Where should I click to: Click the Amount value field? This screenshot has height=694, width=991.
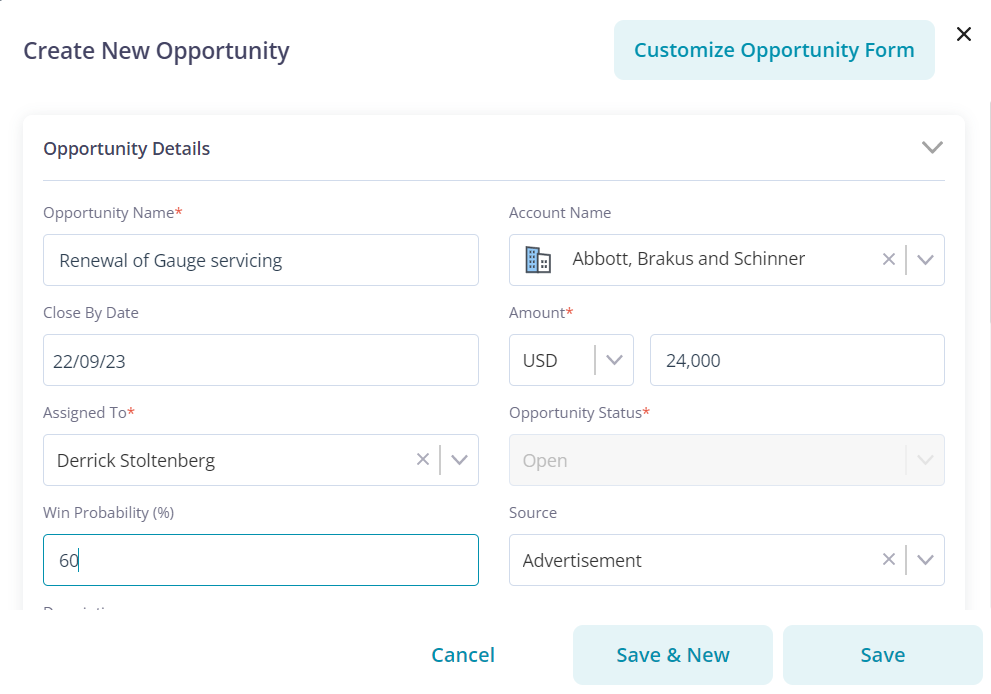796,360
